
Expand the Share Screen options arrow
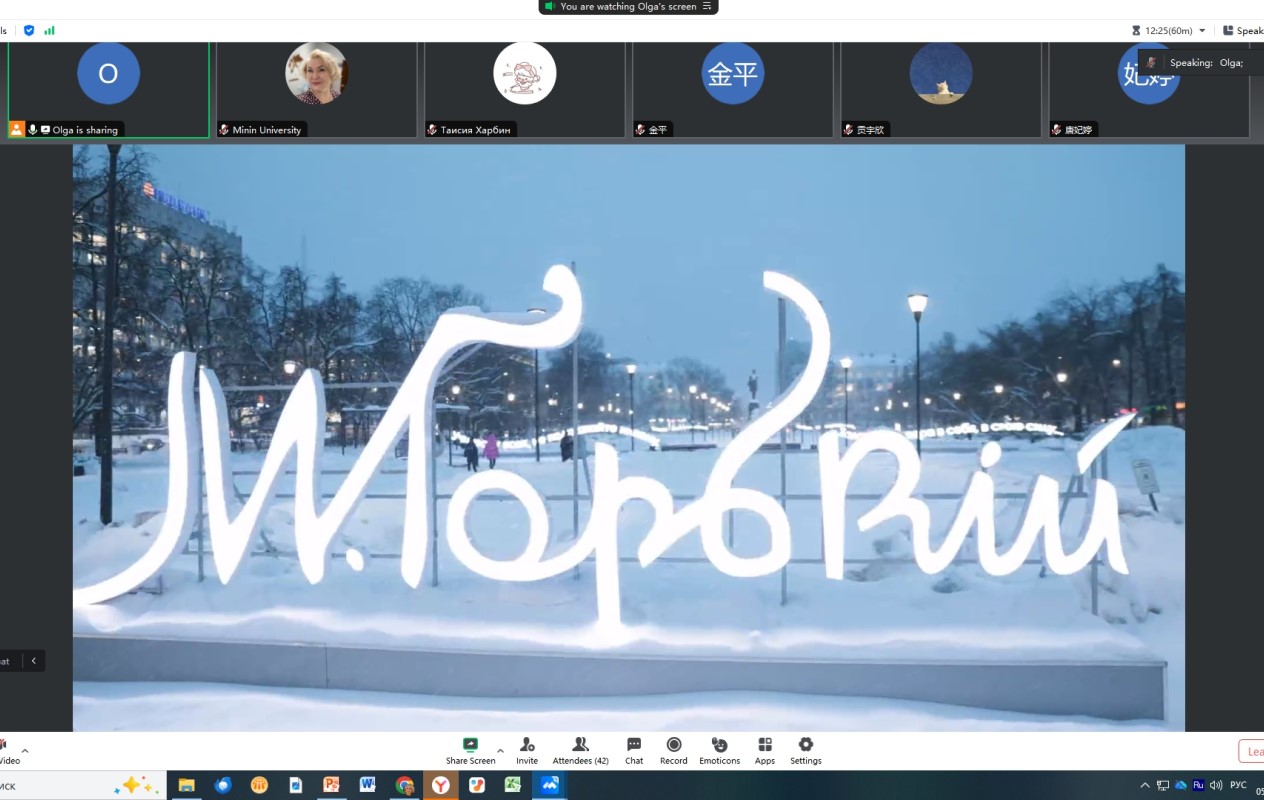pyautogui.click(x=500, y=751)
